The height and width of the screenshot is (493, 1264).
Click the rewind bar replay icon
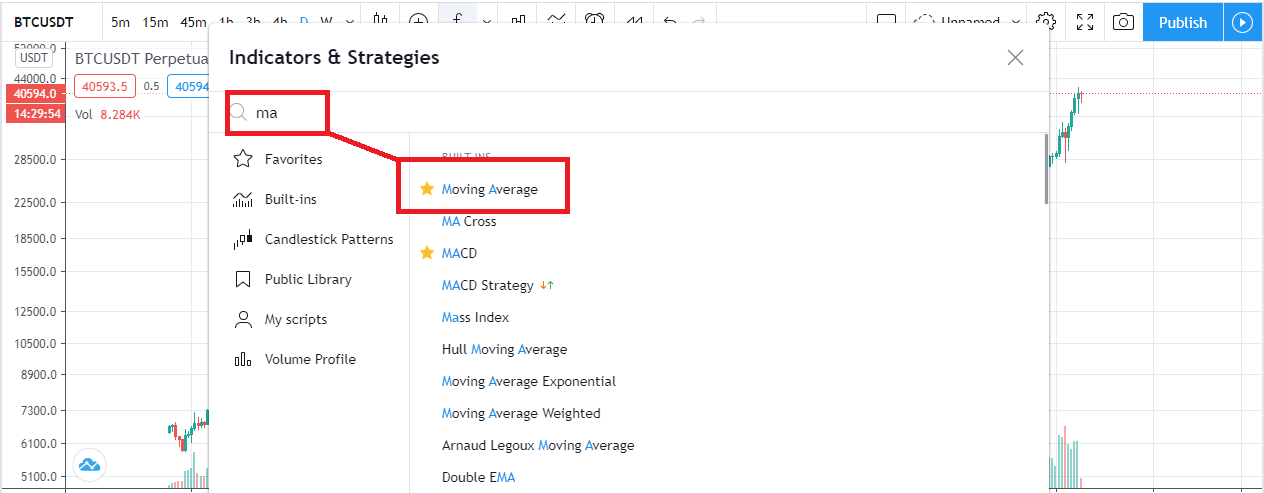click(634, 21)
